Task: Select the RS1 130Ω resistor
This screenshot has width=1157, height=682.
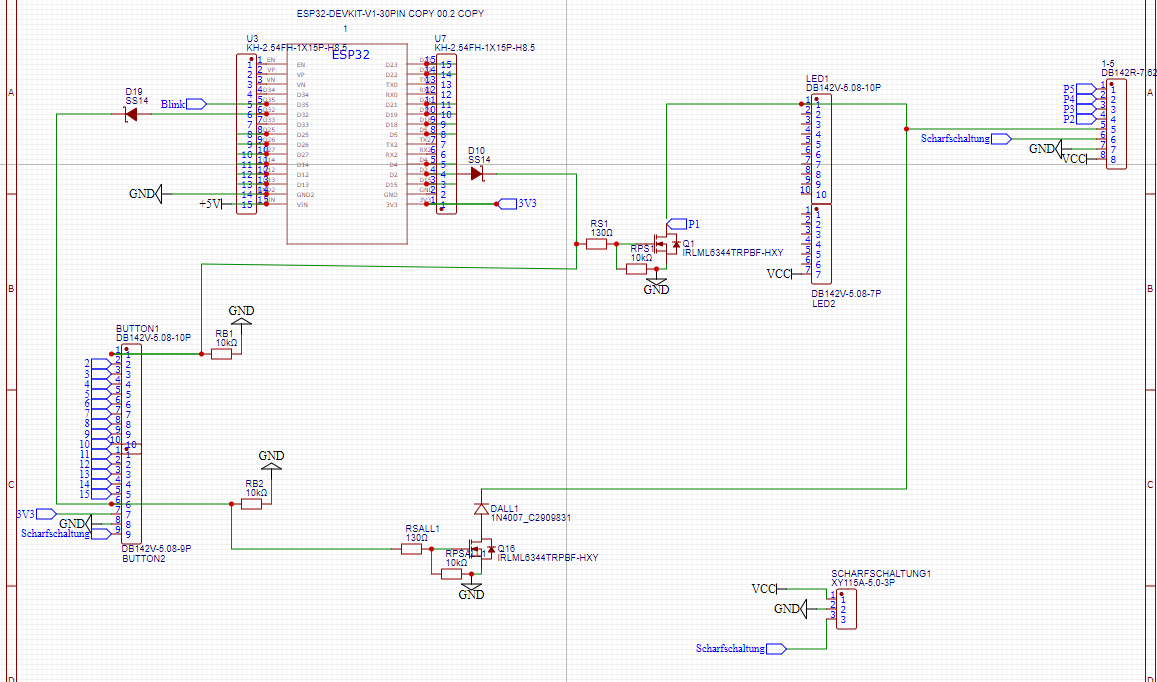Action: coord(600,243)
